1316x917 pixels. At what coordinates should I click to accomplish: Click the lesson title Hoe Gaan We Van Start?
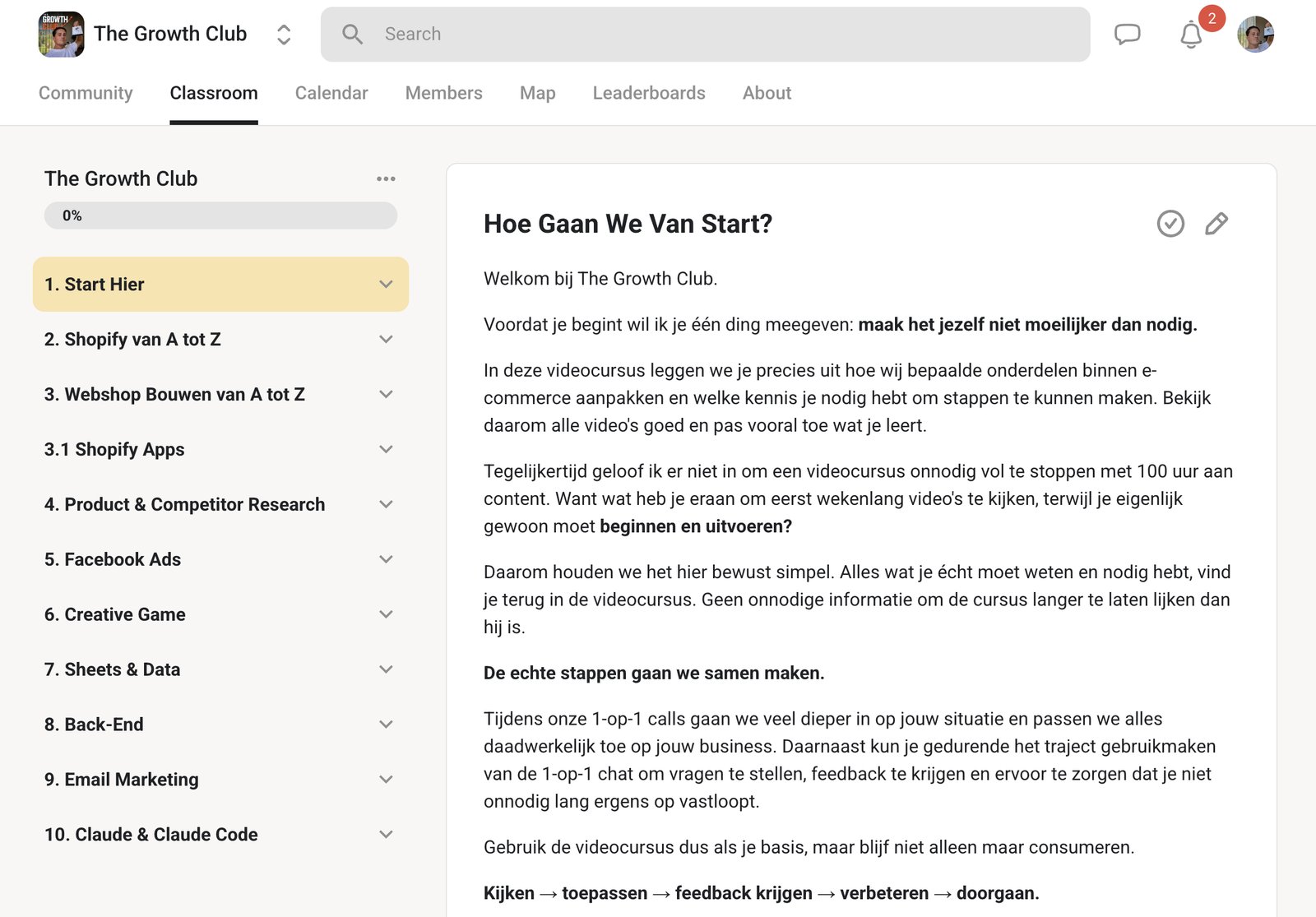point(628,224)
